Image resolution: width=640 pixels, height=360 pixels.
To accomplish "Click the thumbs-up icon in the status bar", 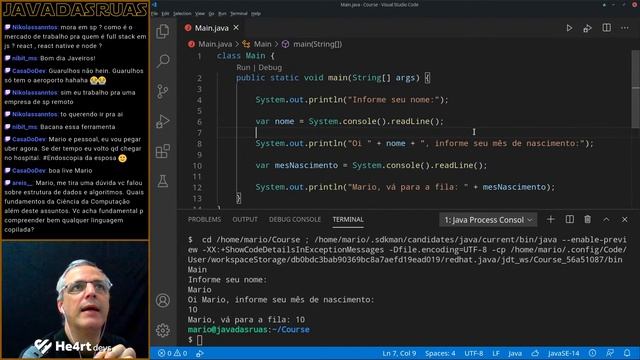I will pyautogui.click(x=535, y=353).
